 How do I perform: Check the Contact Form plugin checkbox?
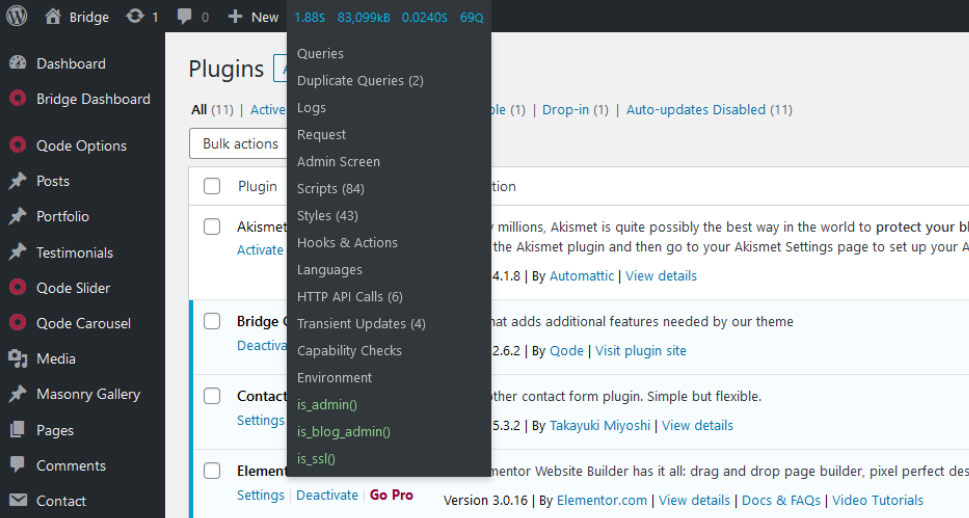(212, 396)
